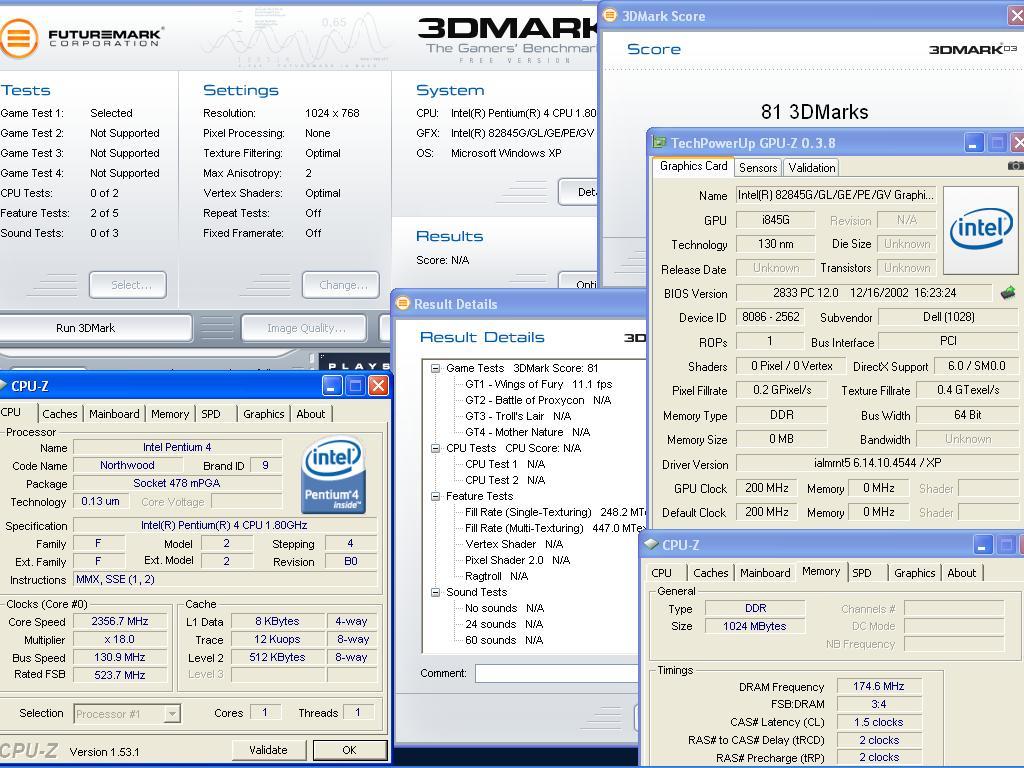
Task: Click the '1024 MBytes' memory size value
Action: click(754, 626)
